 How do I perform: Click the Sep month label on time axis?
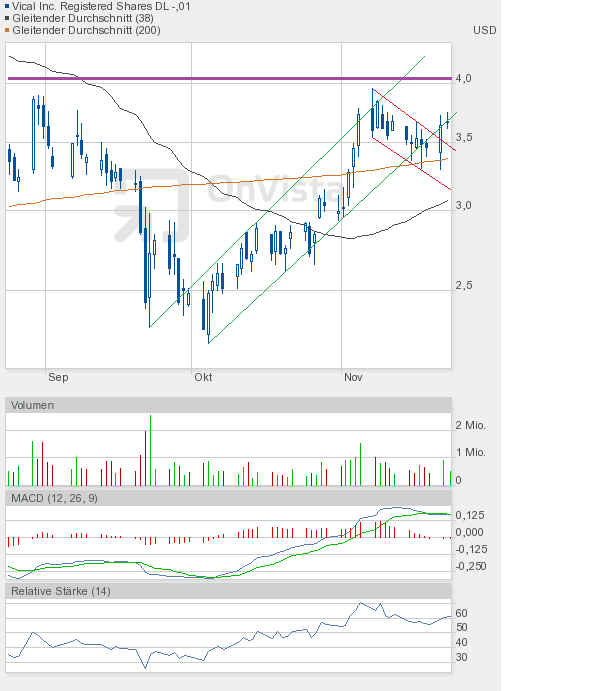pos(58,377)
